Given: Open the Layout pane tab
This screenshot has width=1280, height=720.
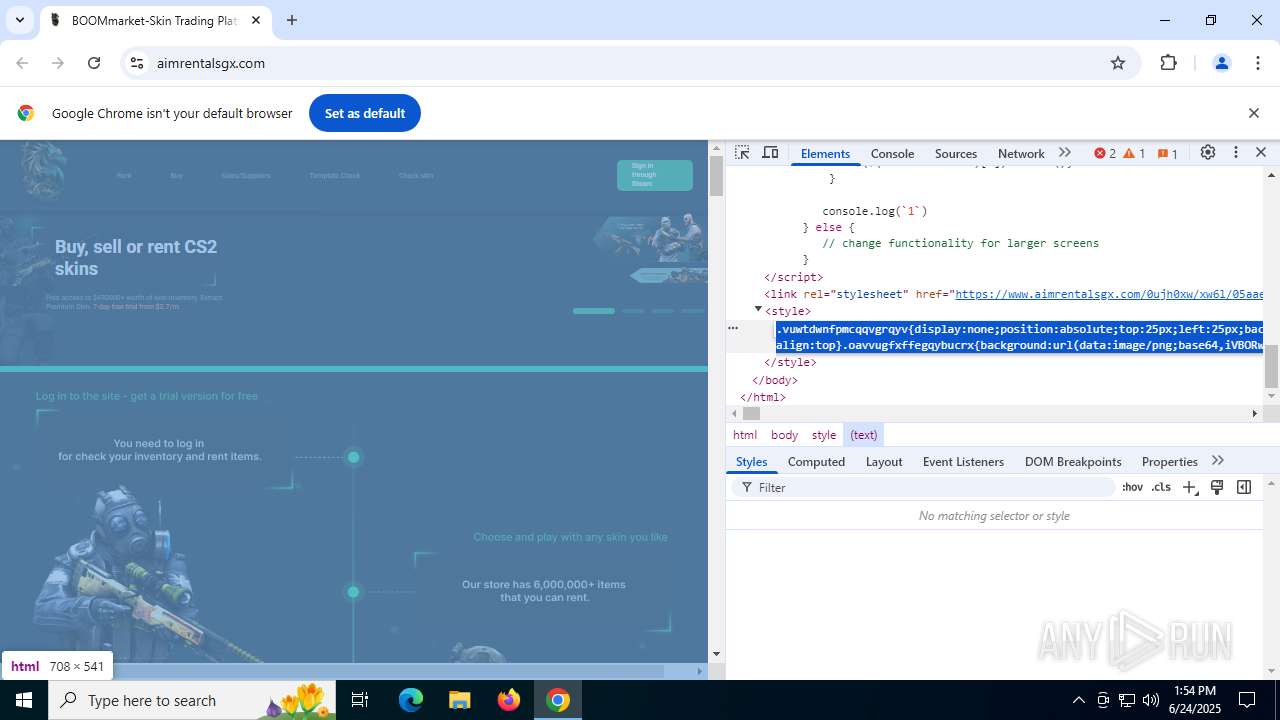Looking at the screenshot, I should [884, 461].
